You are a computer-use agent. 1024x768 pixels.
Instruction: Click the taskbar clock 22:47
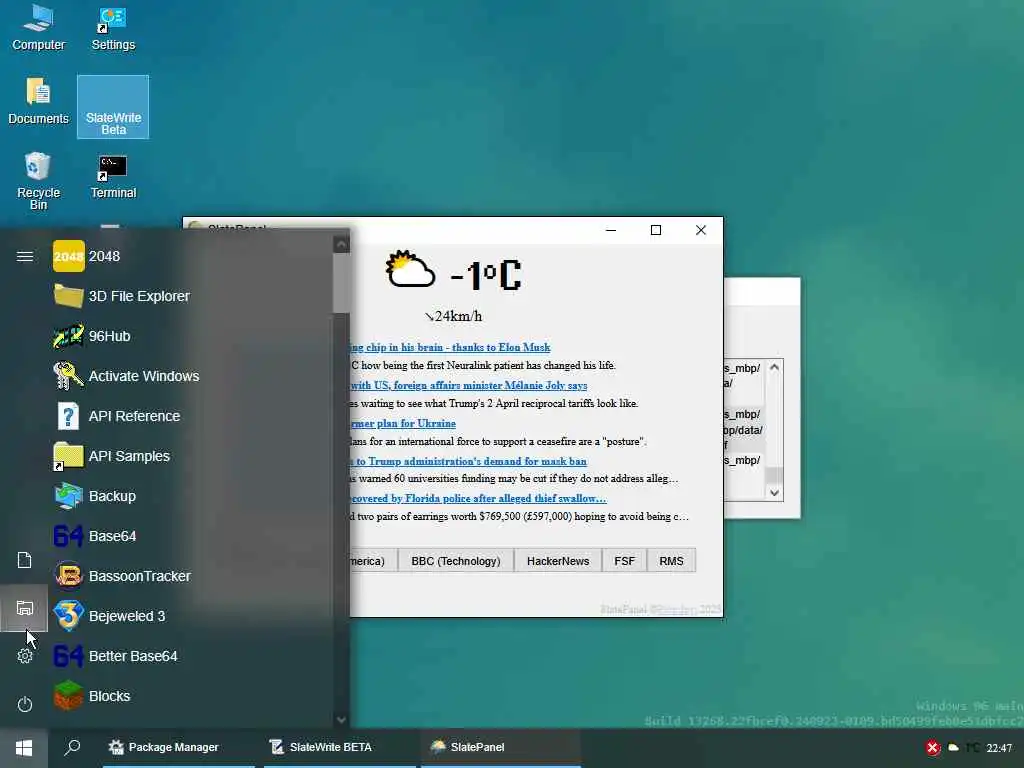click(x=999, y=748)
